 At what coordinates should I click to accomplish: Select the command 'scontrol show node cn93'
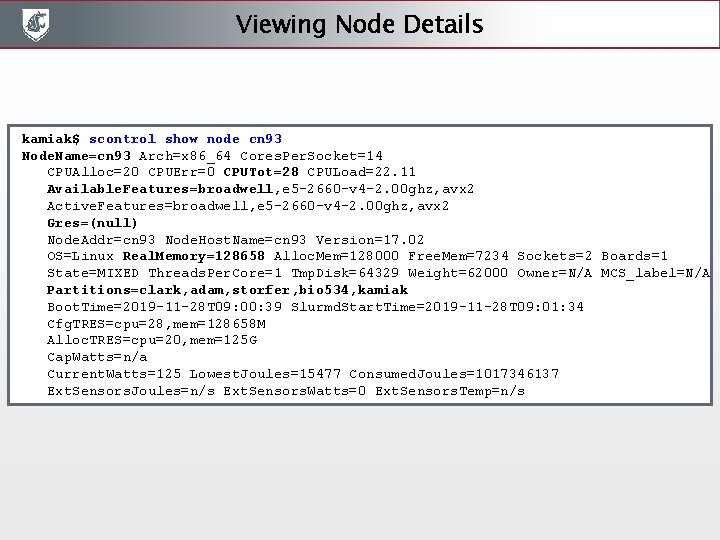pyautogui.click(x=186, y=139)
